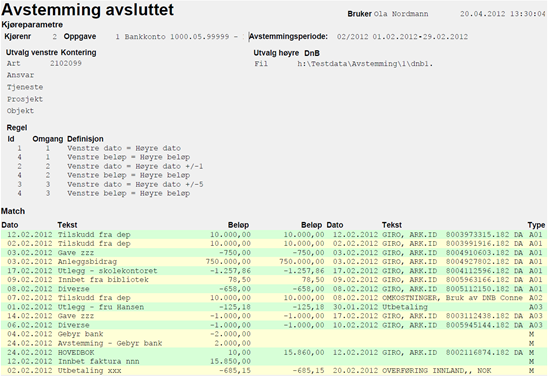This screenshot has height=376, width=548.
Task: Click 'OVERFØRING INNLAND,, NOK' text
Action: 437,370
